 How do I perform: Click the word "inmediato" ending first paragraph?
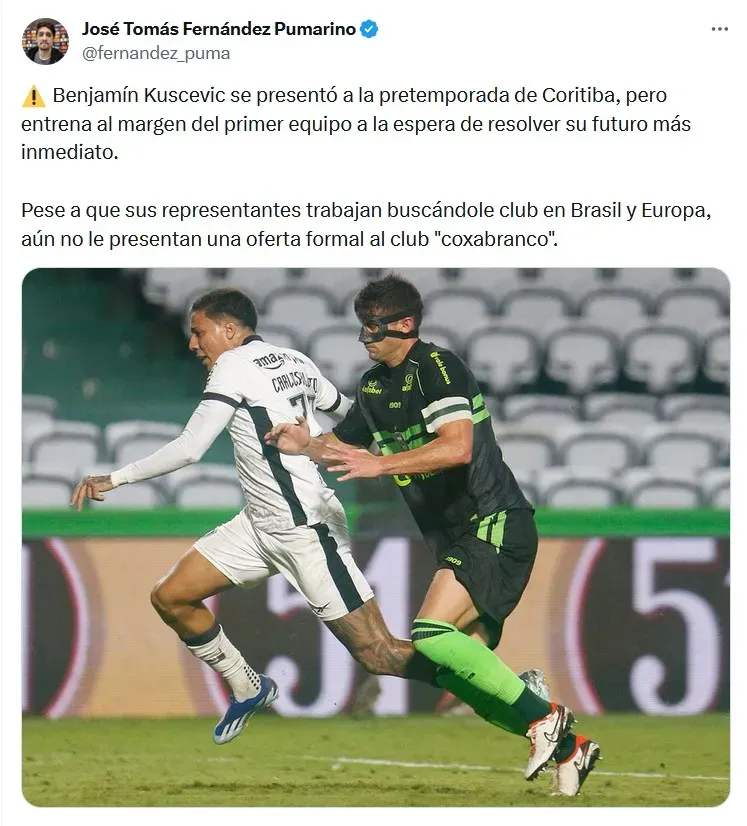pyautogui.click(x=68, y=153)
